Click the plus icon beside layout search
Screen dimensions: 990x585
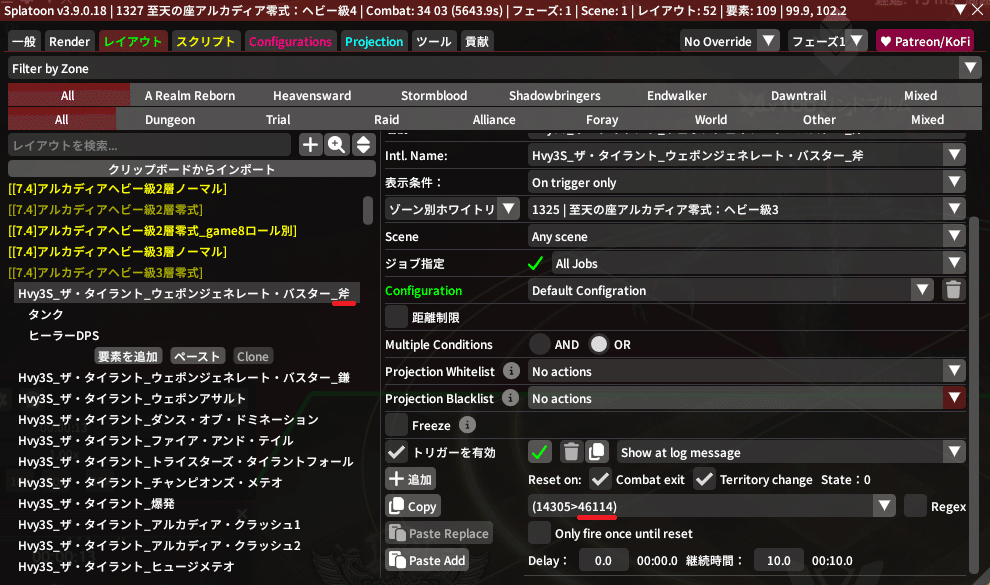tap(311, 145)
